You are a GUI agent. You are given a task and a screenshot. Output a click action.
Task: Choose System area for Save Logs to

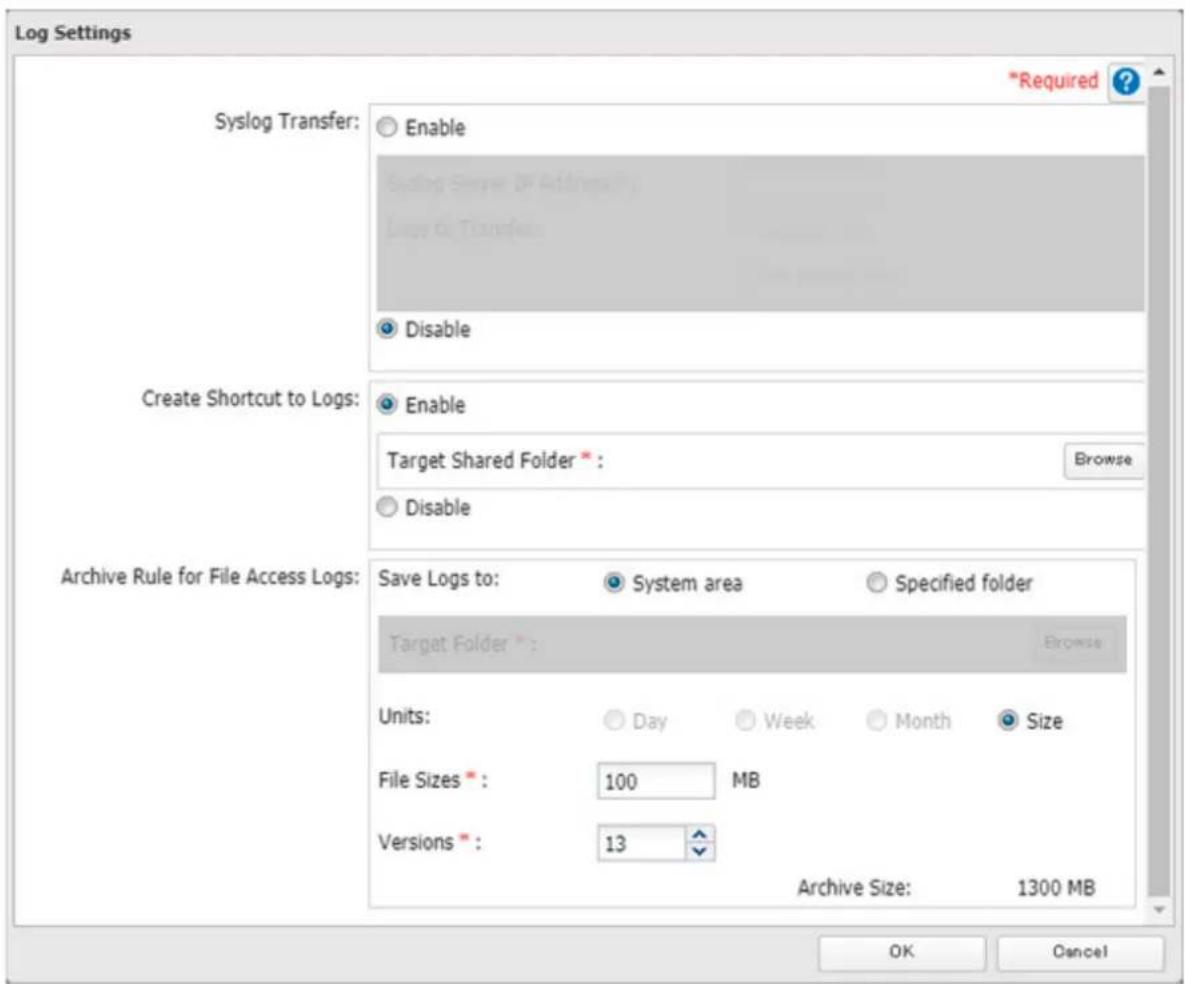click(x=614, y=583)
